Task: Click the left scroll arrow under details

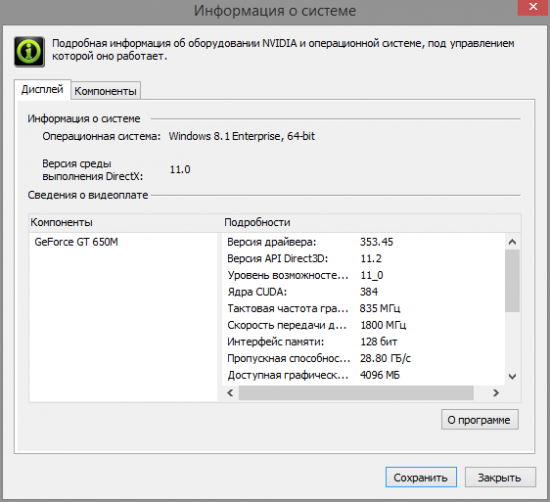Action: pos(230,393)
